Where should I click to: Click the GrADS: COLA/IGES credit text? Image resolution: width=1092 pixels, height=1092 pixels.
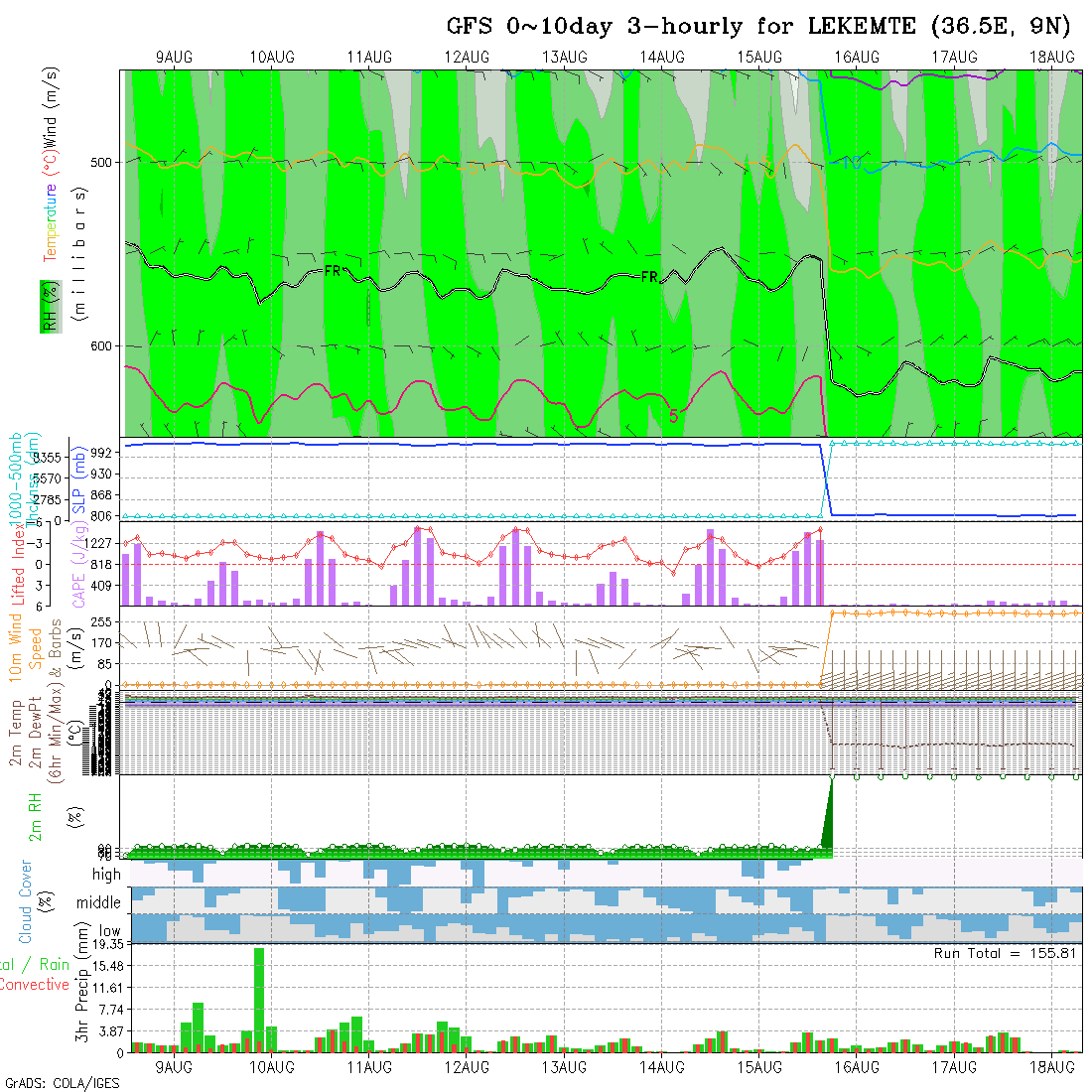[62, 1083]
